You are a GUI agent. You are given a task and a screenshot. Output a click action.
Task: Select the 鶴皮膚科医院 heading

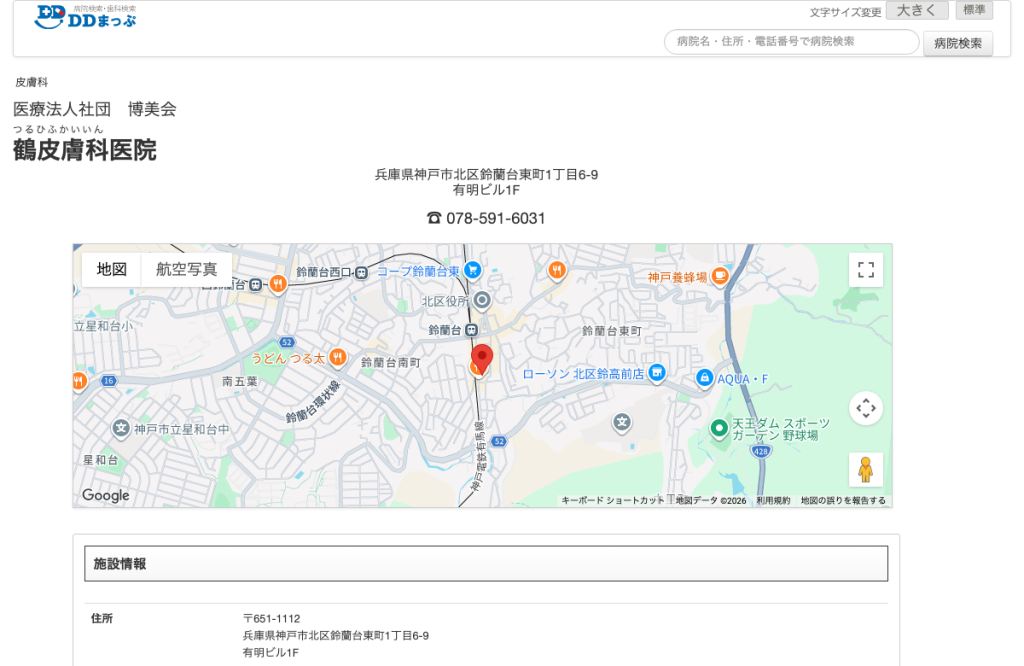(x=85, y=150)
